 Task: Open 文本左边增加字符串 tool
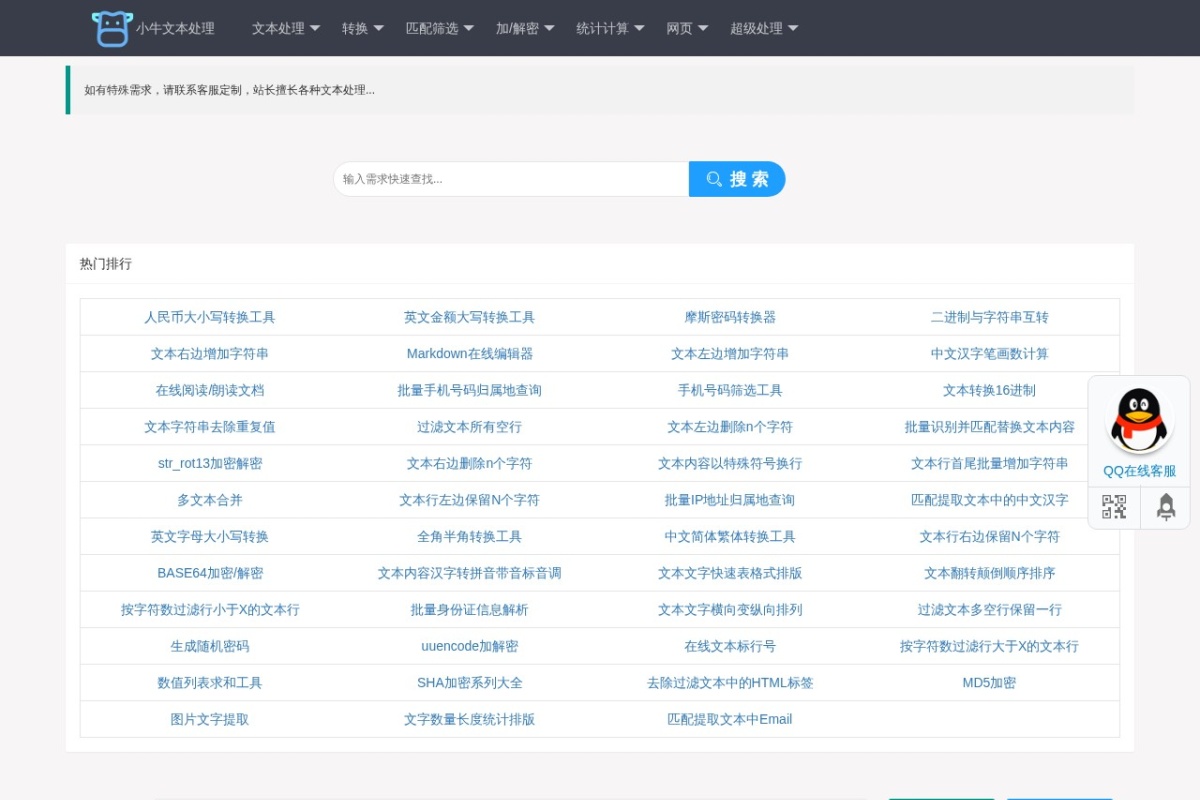click(730, 354)
